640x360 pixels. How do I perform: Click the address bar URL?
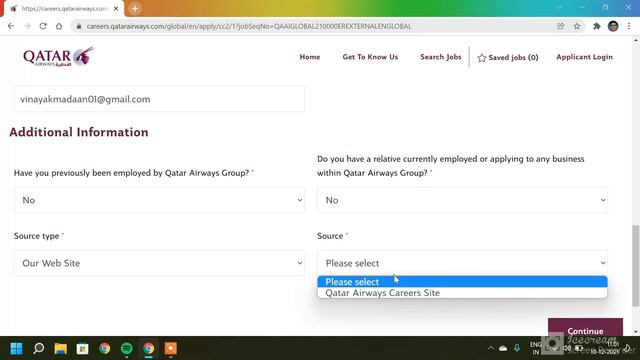(x=249, y=26)
